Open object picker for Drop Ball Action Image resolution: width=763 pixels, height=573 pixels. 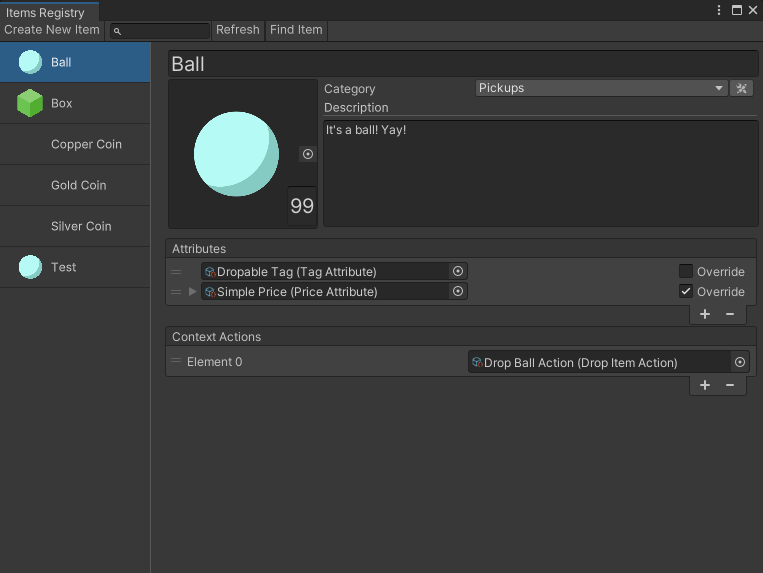pos(740,362)
